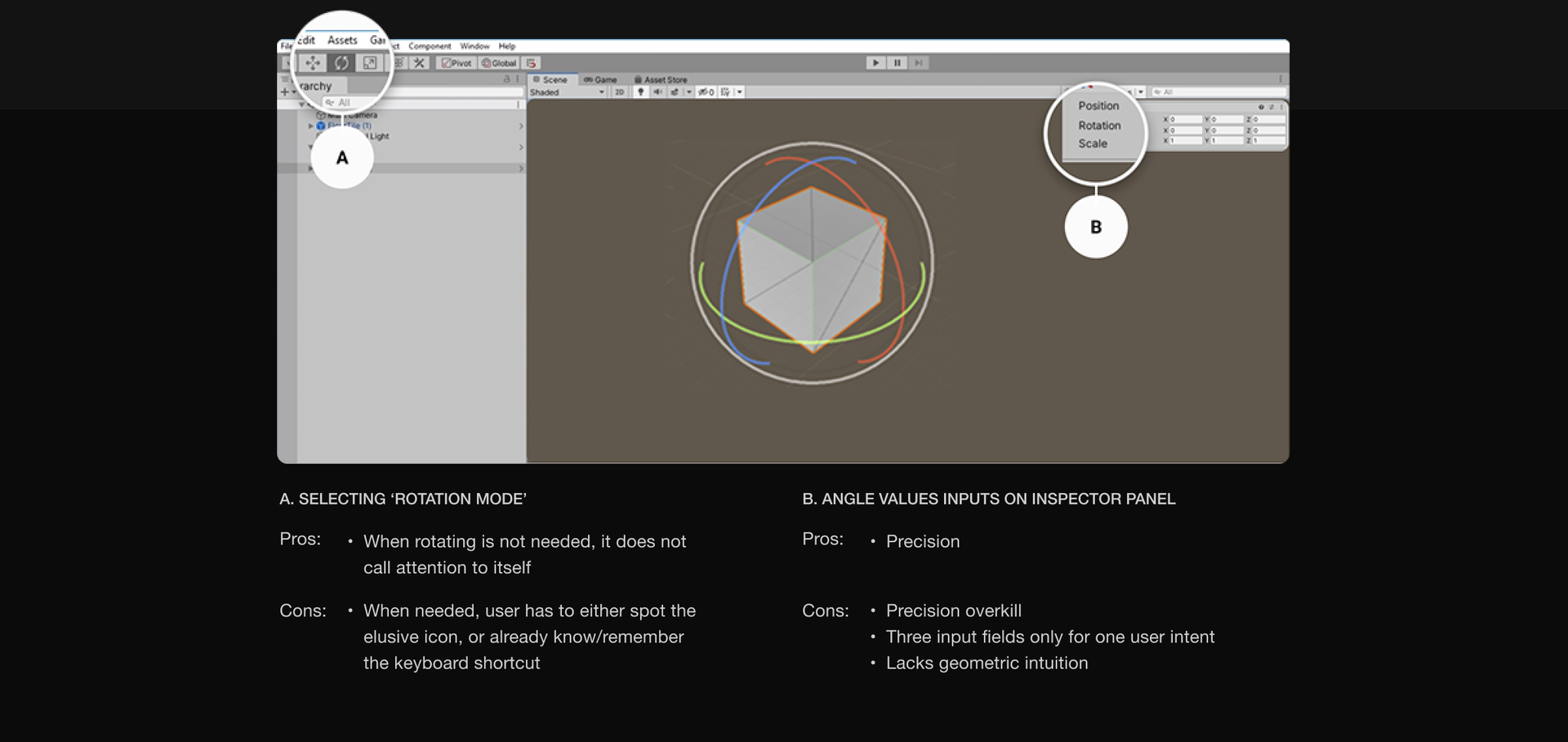Open chevron on highlighted hierarchy row
Image resolution: width=1568 pixels, height=742 pixels.
tap(521, 168)
